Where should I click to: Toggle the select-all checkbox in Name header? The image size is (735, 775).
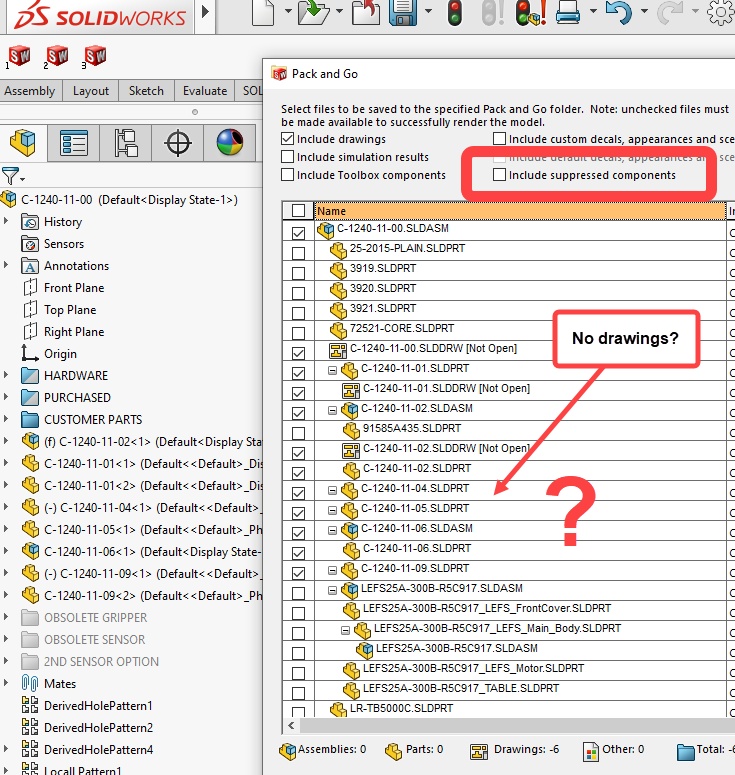click(298, 211)
